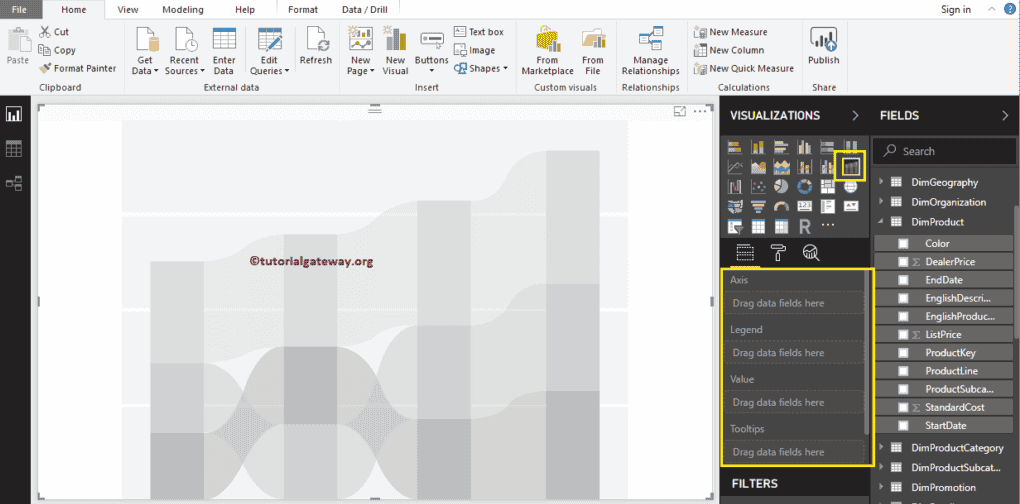The image size is (1020, 504).
Task: Open the visual's More options ellipsis
Action: pos(700,112)
